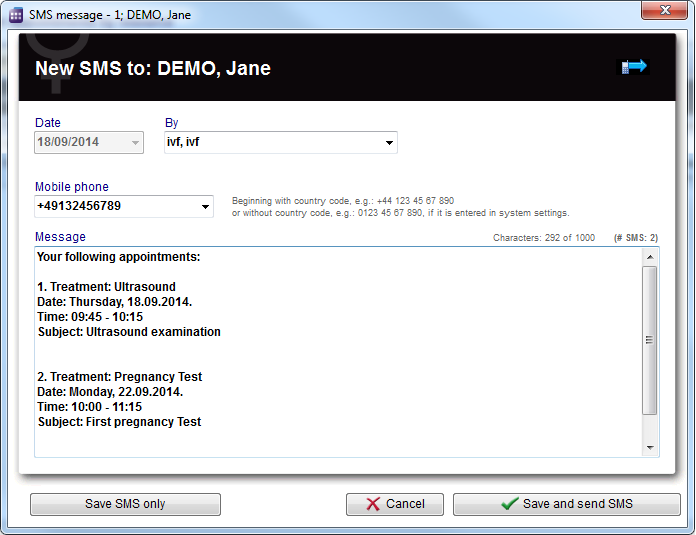Click '1. Treatment: Ultrasound' line
696x535 pixels.
point(107,286)
